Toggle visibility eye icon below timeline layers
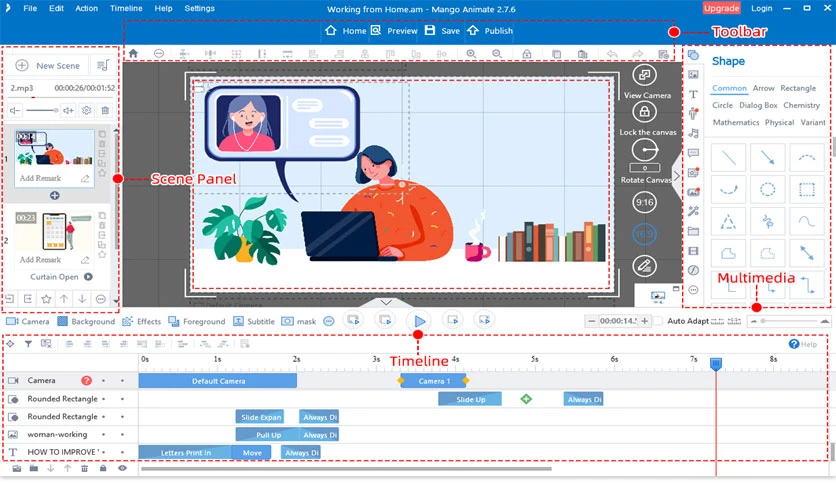The image size is (836, 484). click(x=122, y=469)
